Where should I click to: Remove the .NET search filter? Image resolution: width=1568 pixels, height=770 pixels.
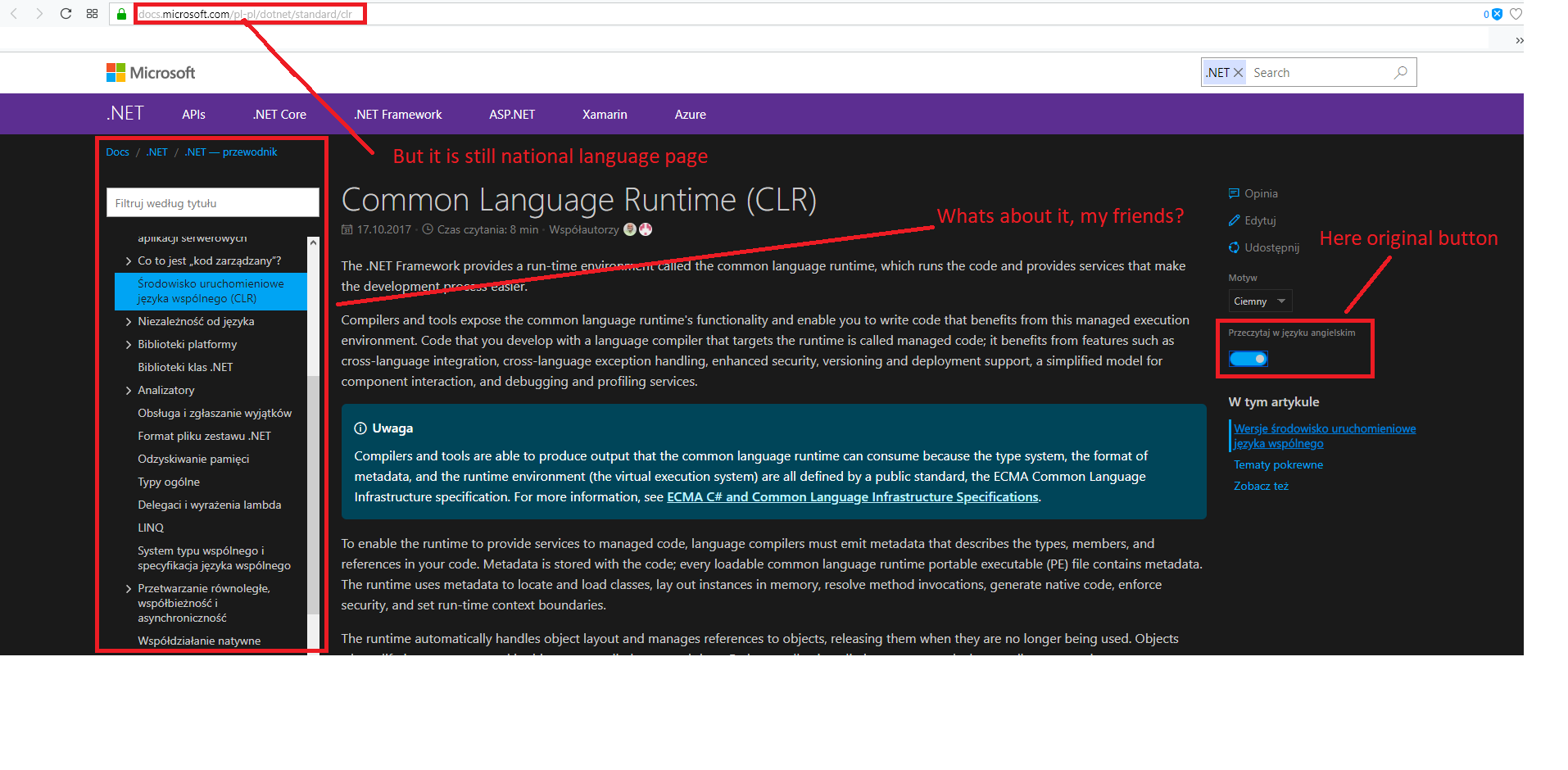click(1239, 72)
